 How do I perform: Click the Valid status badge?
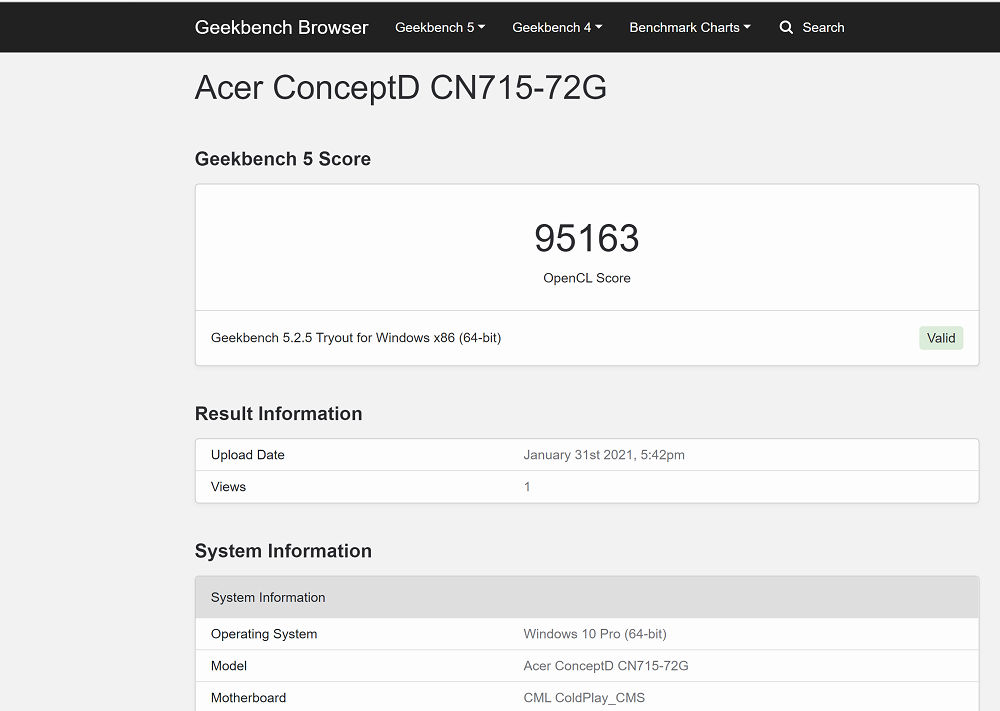941,338
